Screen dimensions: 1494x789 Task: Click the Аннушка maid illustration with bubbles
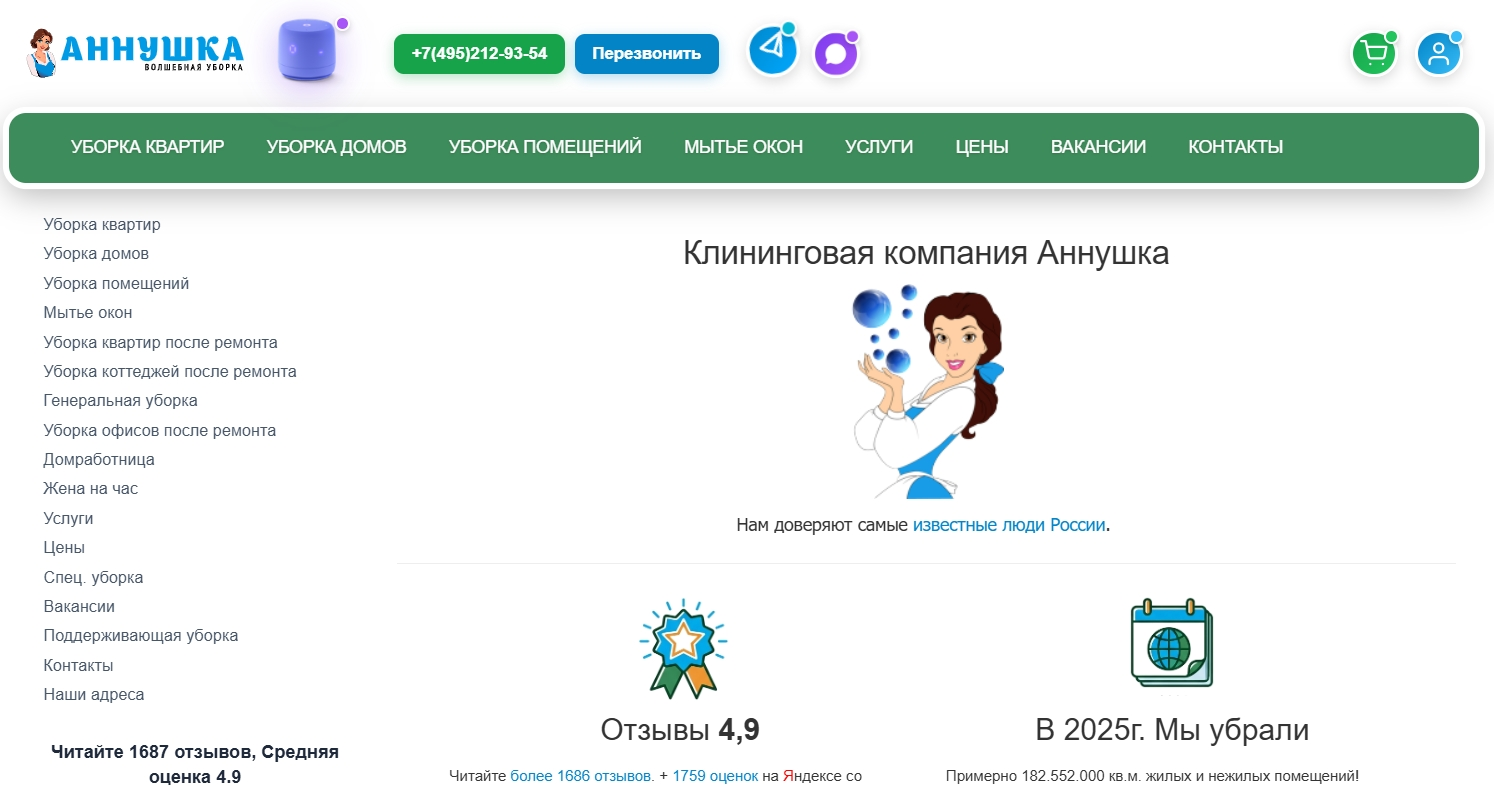click(x=927, y=390)
